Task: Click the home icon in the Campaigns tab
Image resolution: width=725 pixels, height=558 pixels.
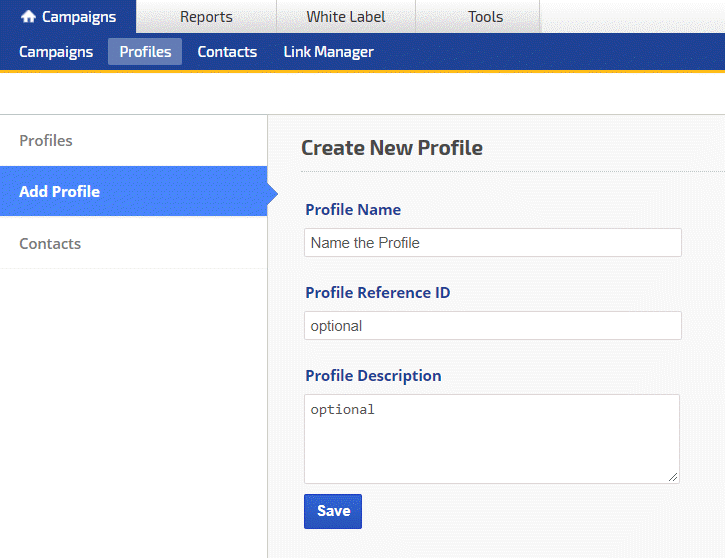Action: click(28, 17)
